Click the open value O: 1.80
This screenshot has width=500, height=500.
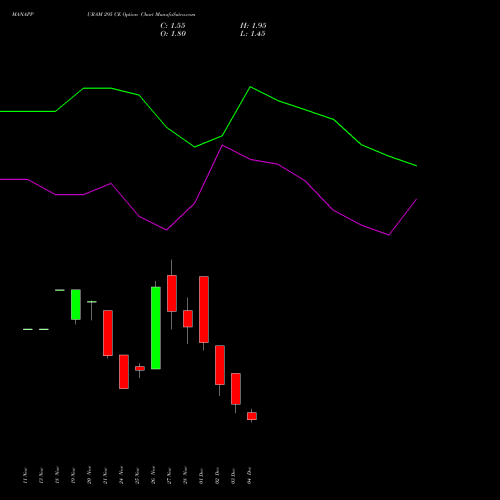click(x=173, y=34)
